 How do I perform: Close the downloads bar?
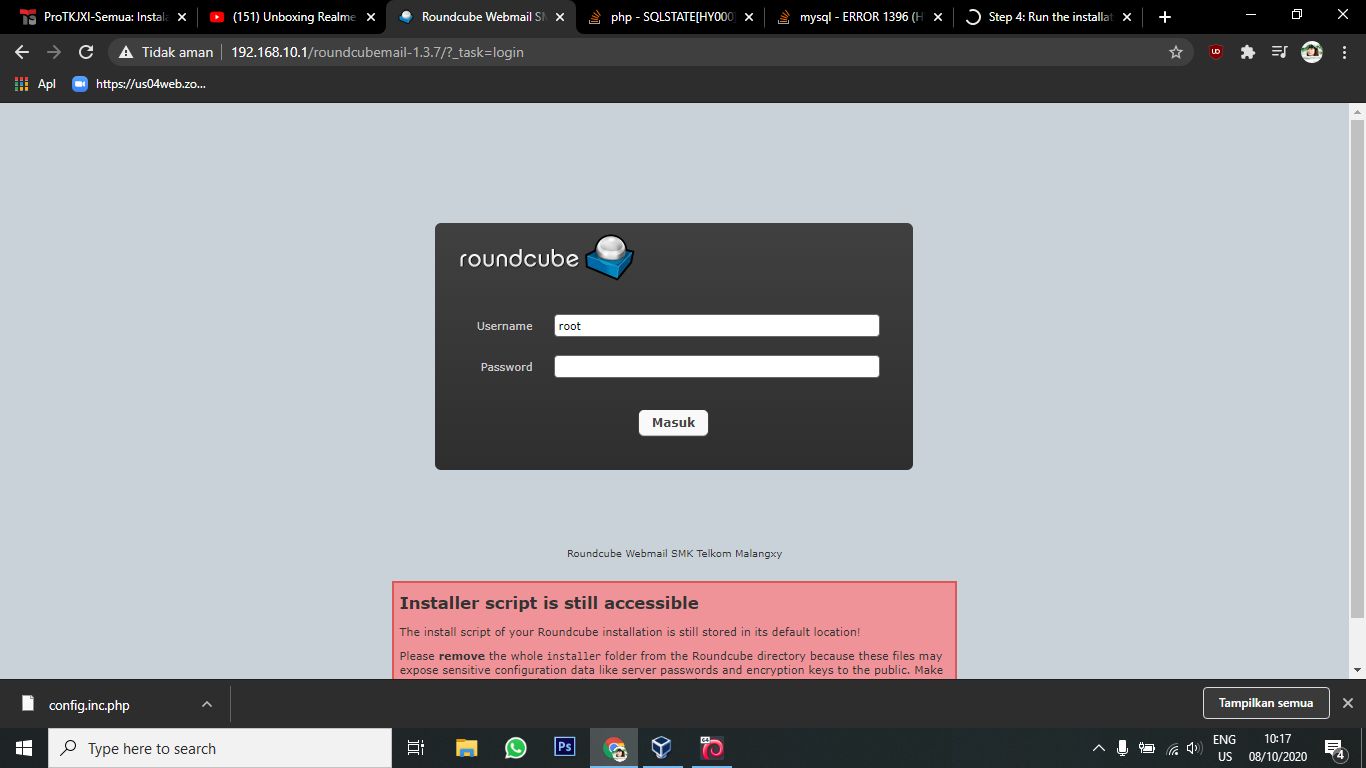pyautogui.click(x=1347, y=703)
